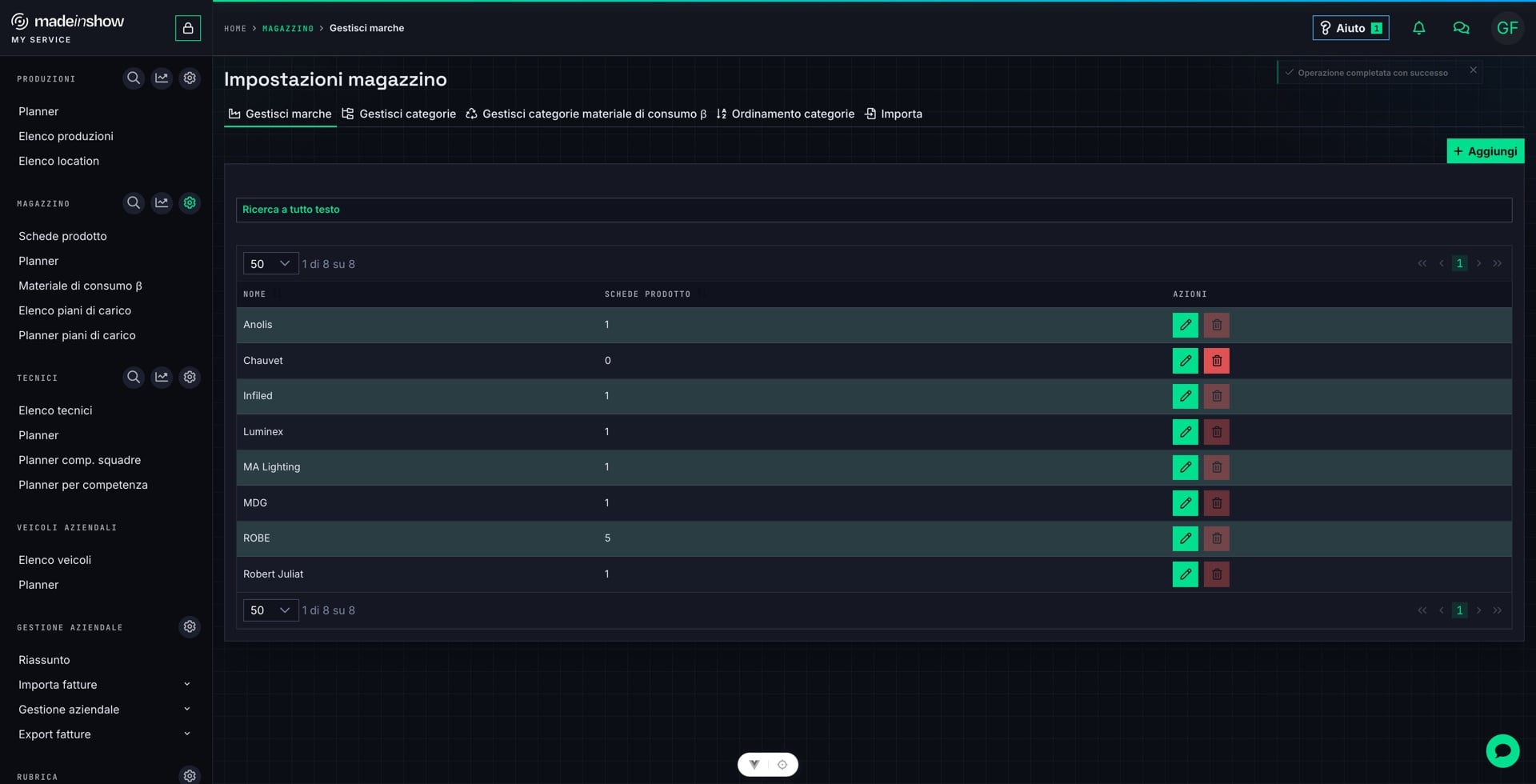The image size is (1536, 784).
Task: Open Elenco tecnici in the sidebar
Action: 55,410
